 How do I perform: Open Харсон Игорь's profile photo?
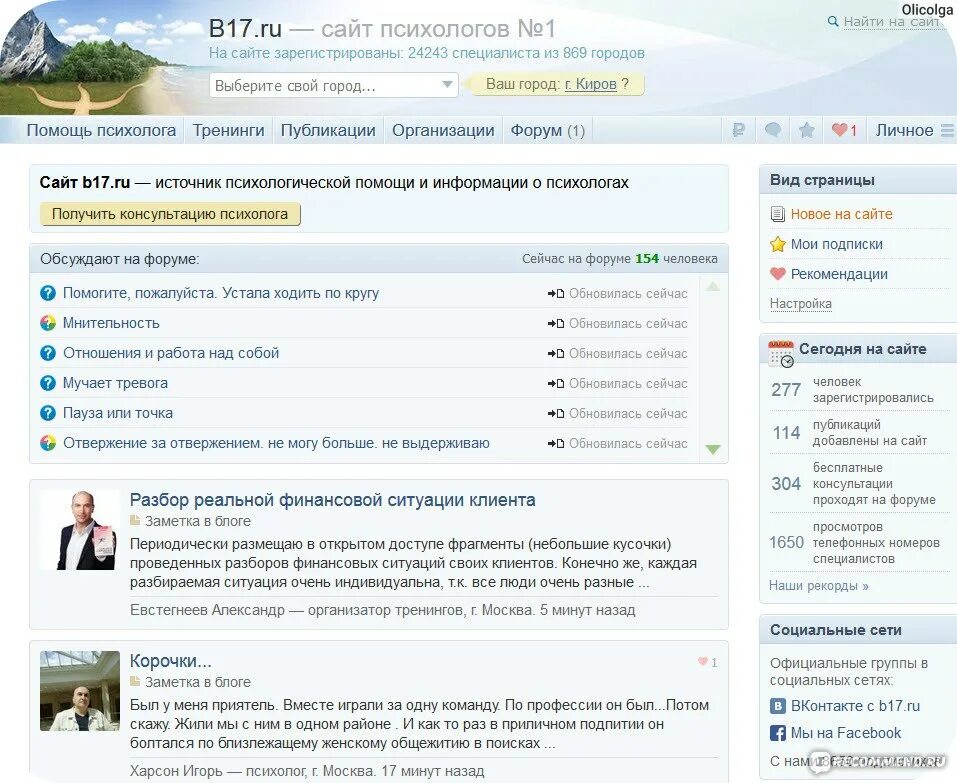[x=80, y=691]
